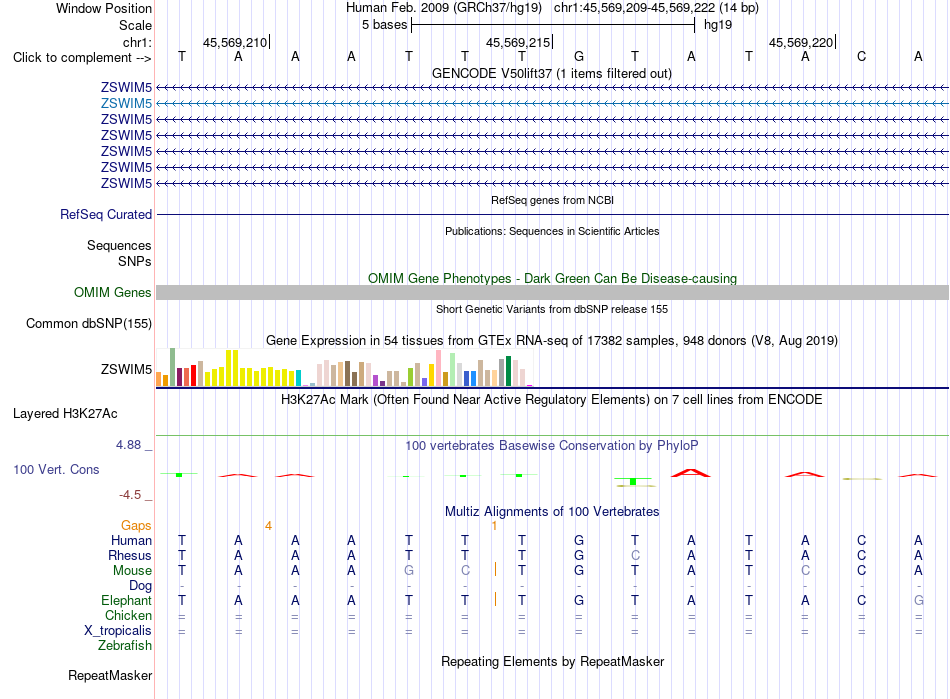Viewport: 950px width, 699px height.
Task: Click the 'Click to complement -->' label
Action: (x=82, y=58)
